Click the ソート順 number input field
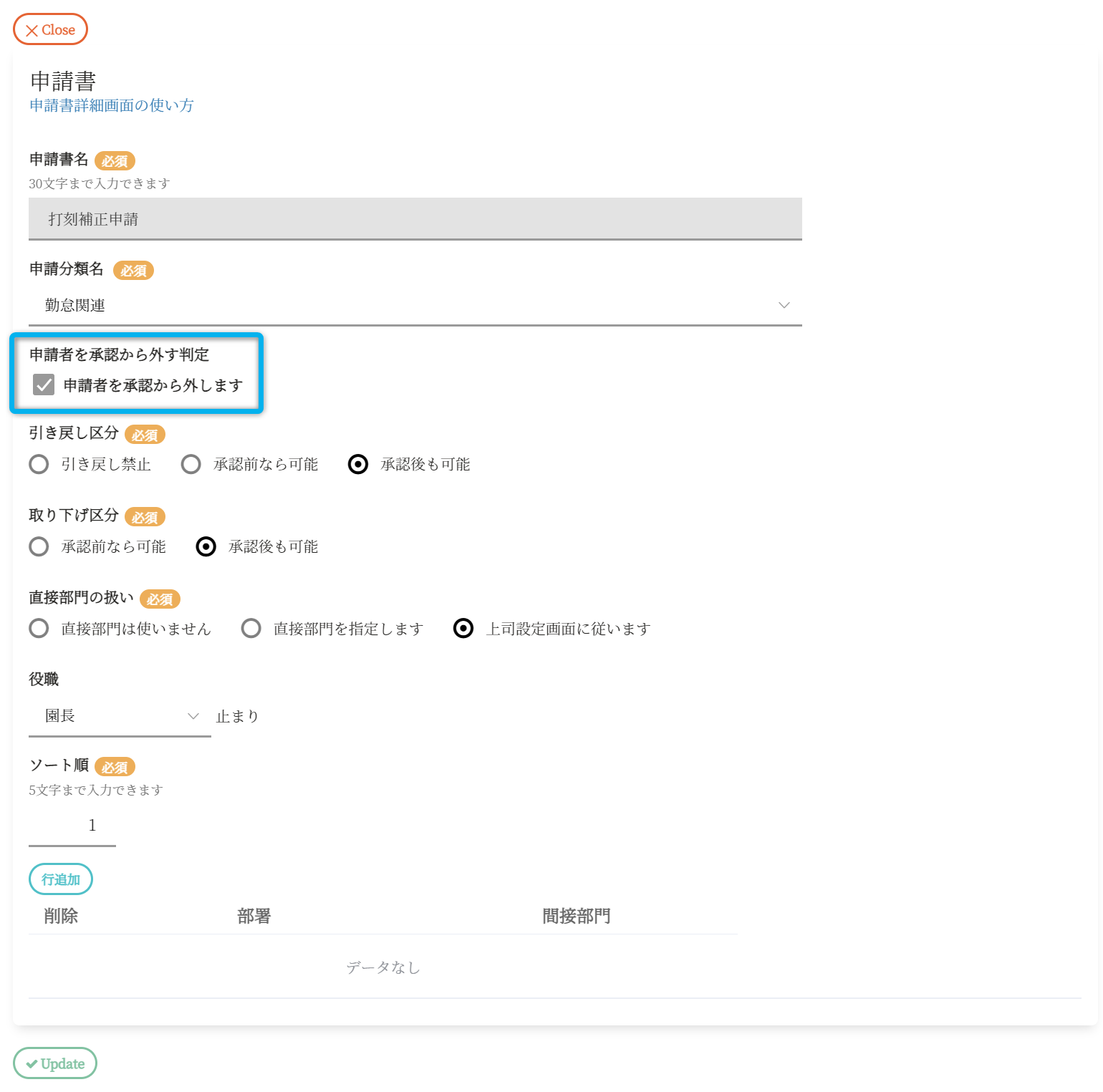Screen dimensions: 1103x1092 tap(72, 826)
